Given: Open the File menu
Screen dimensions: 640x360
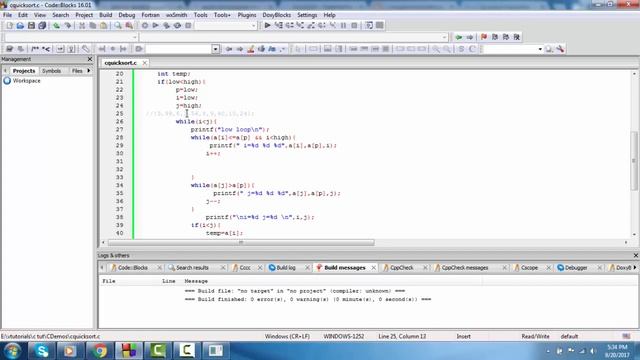Looking at the screenshot, I should (x=7, y=15).
